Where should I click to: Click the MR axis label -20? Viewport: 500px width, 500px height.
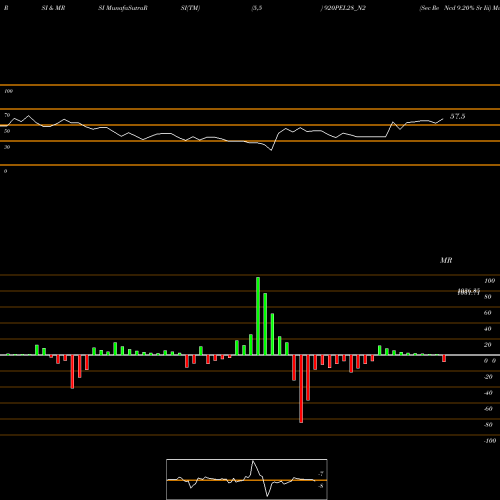click(488, 377)
